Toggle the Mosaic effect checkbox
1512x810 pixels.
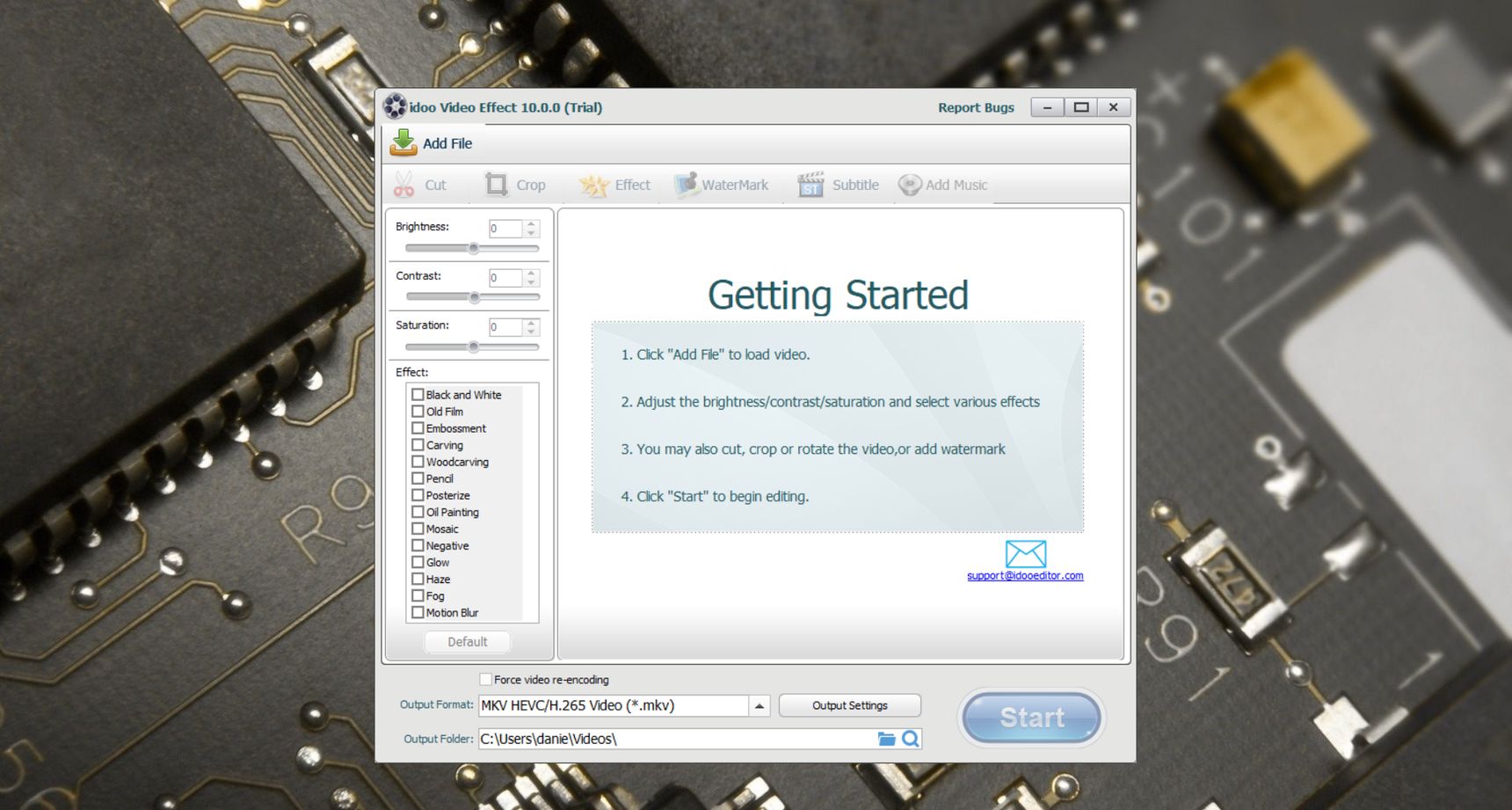pyautogui.click(x=418, y=529)
